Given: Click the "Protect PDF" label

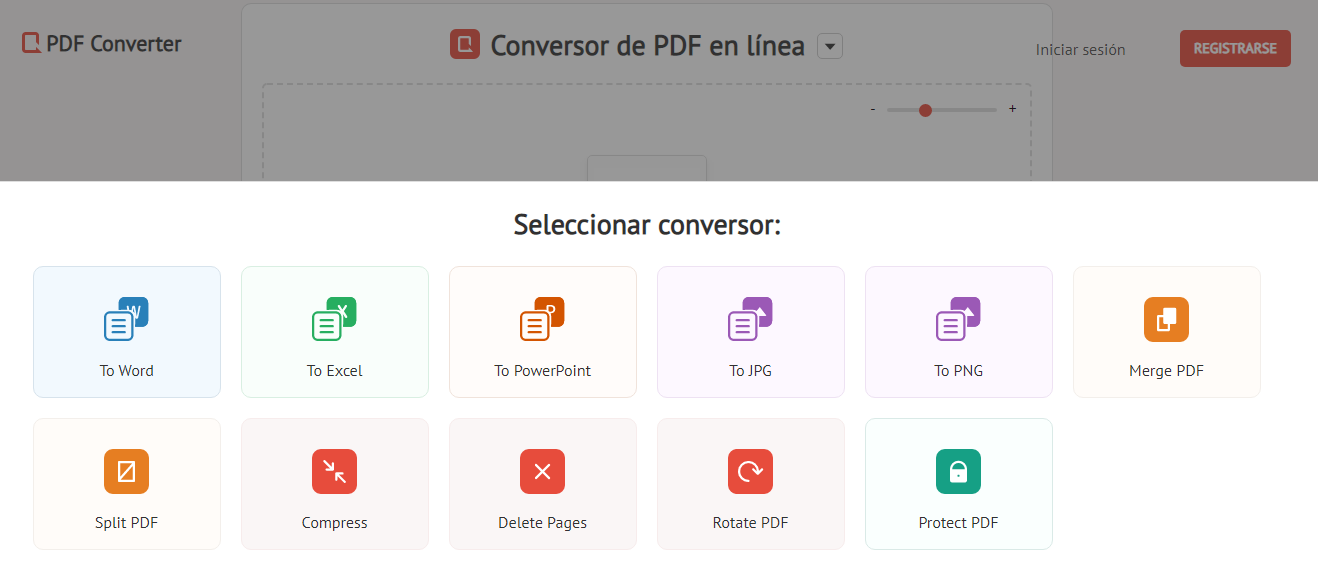Looking at the screenshot, I should click(x=959, y=523).
